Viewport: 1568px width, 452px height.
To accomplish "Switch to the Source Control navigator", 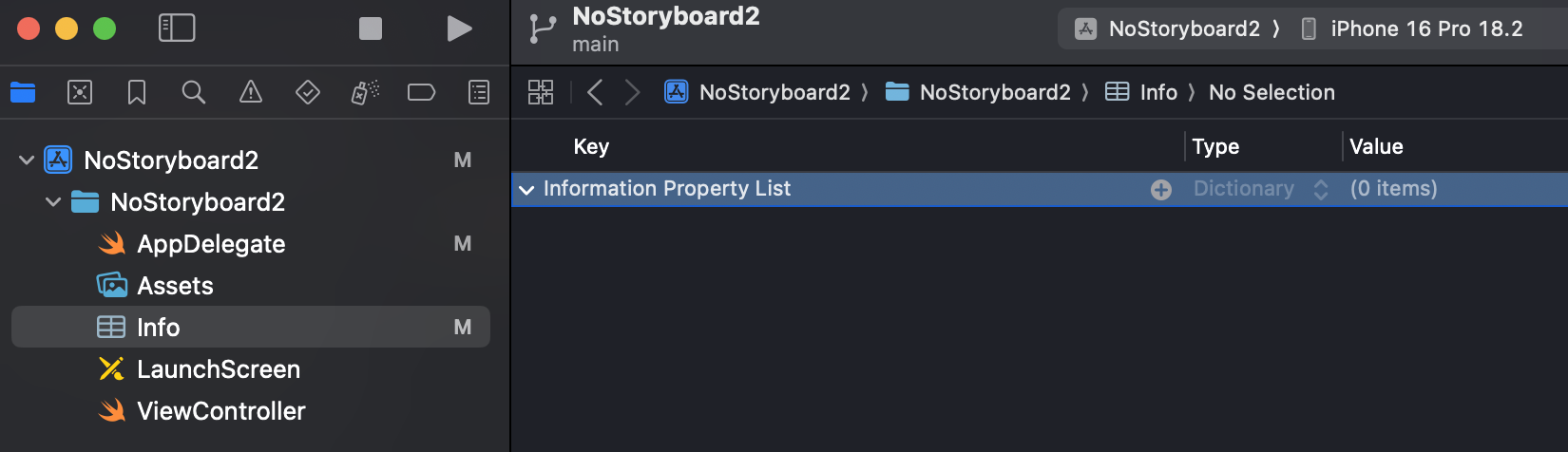I will click(80, 92).
